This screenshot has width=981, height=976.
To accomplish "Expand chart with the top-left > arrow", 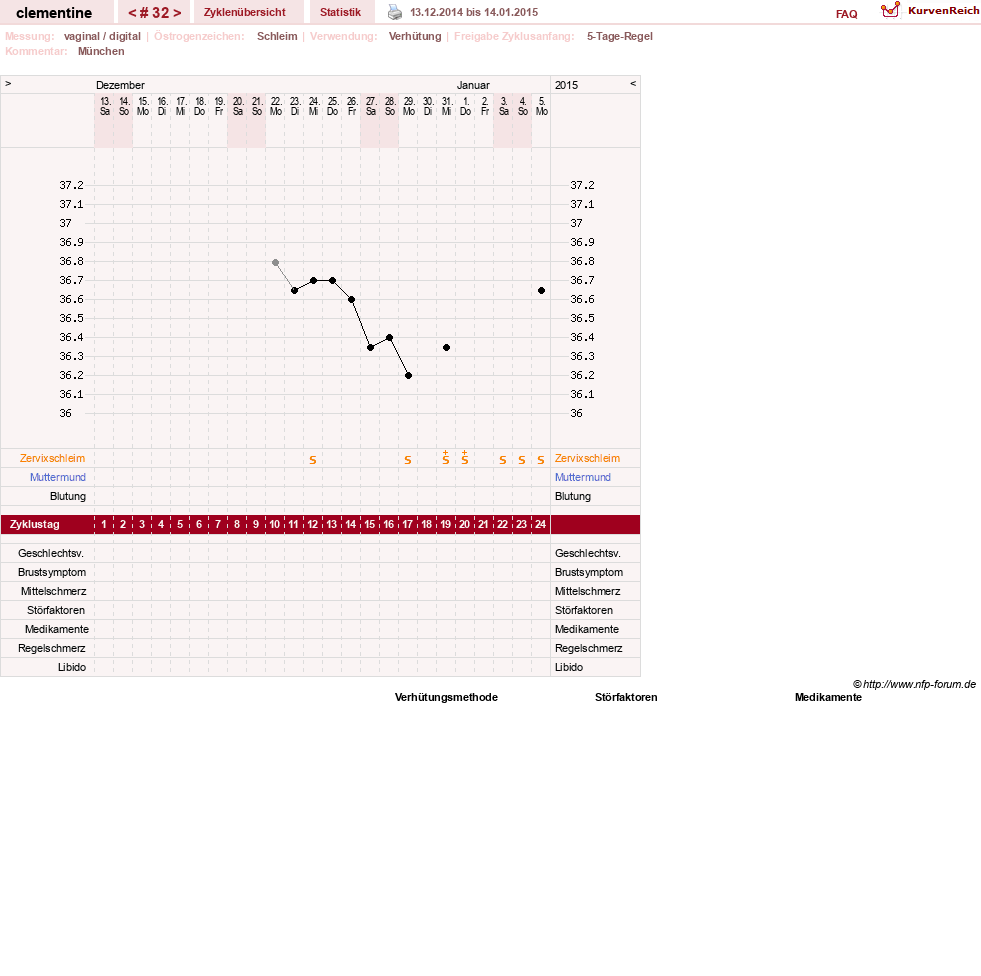I will click(8, 83).
